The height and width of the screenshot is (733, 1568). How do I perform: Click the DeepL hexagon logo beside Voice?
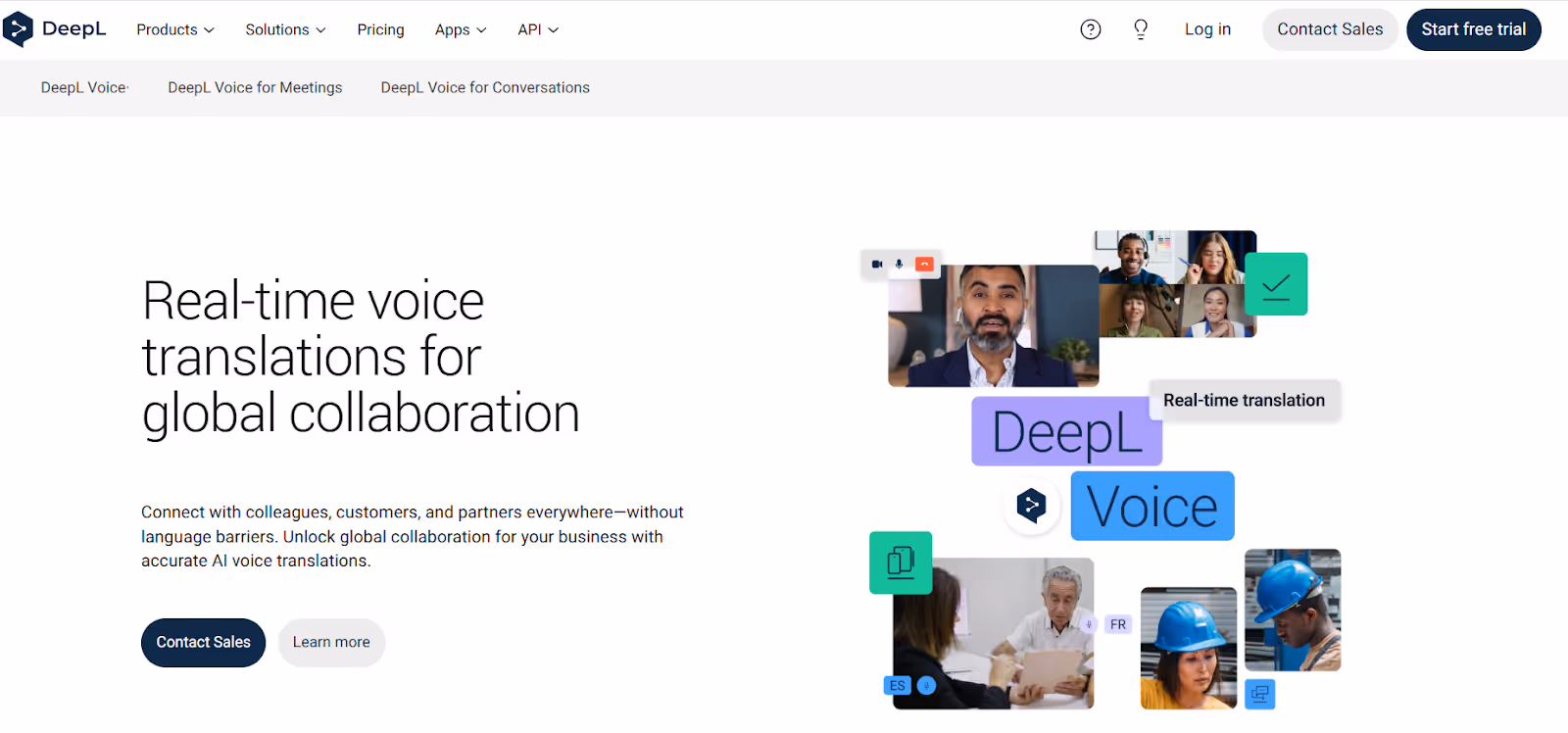tap(1031, 506)
